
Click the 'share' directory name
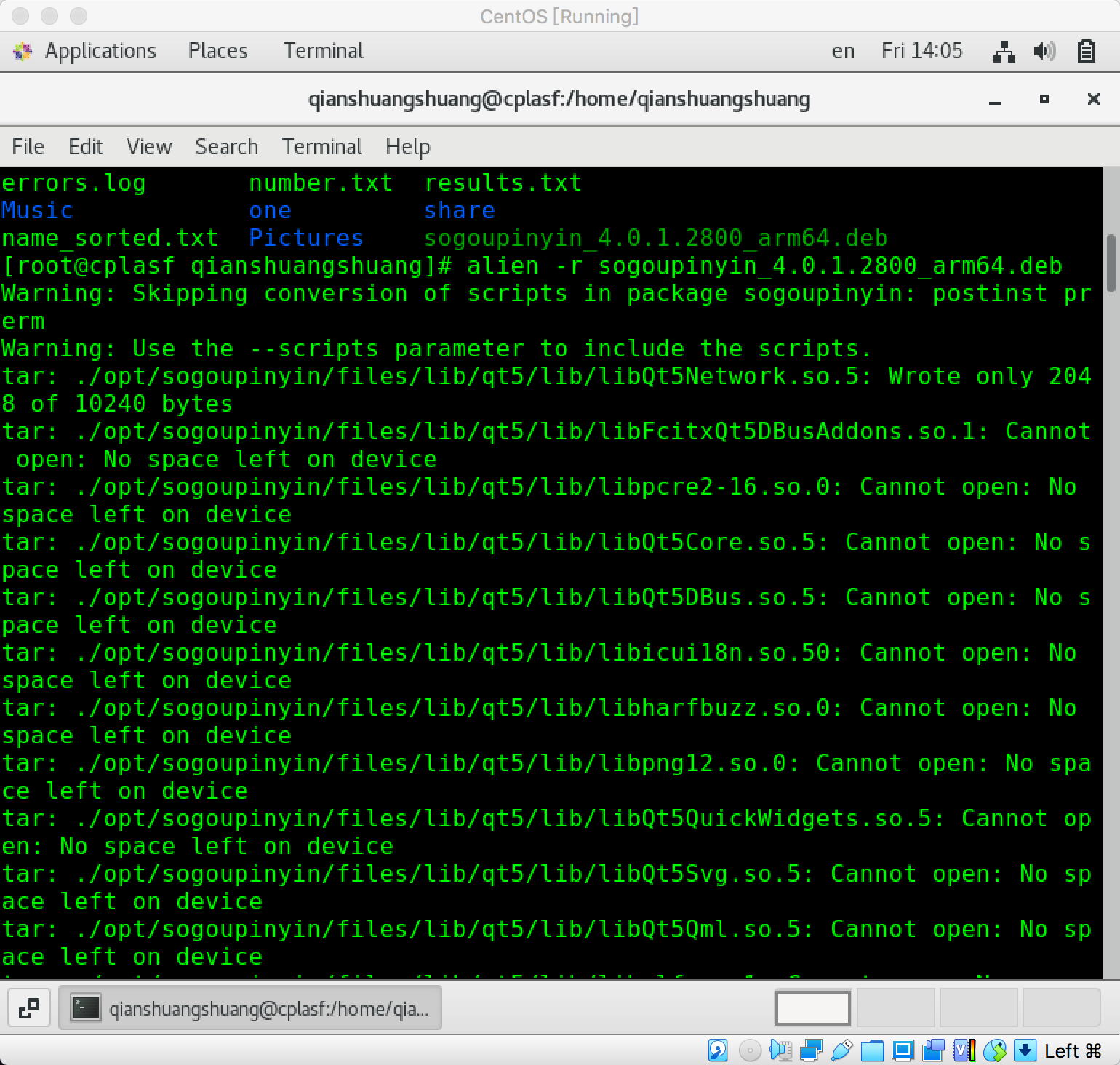coord(459,211)
